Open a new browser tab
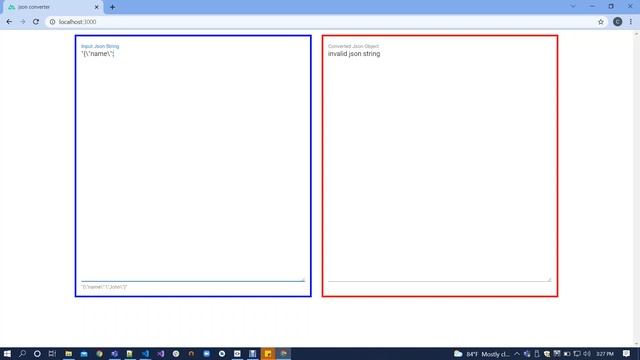 pos(112,7)
